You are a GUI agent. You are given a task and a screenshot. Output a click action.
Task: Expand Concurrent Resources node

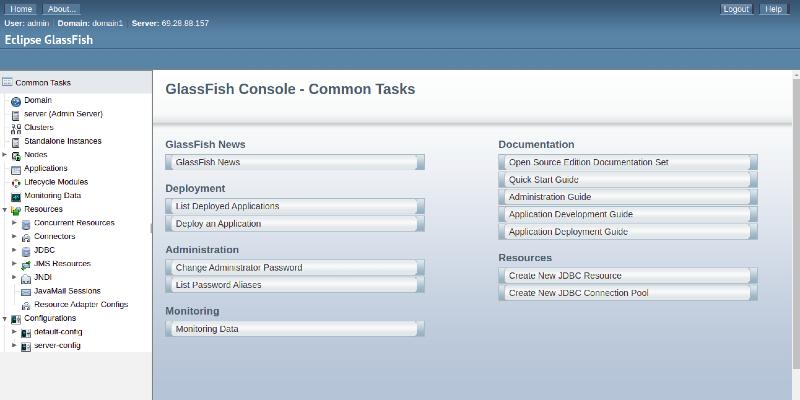(x=14, y=223)
